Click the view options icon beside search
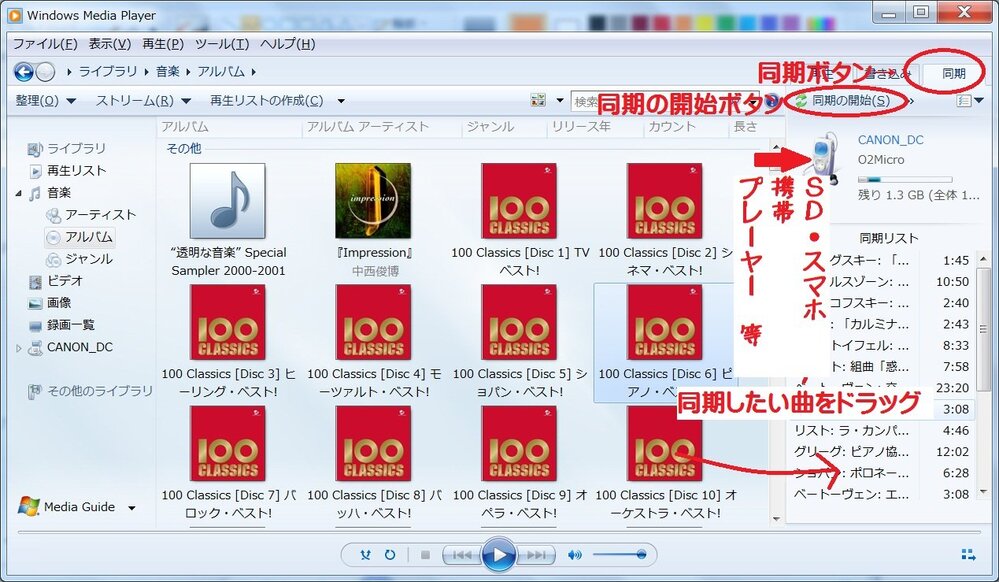This screenshot has height=582, width=999. [538, 100]
